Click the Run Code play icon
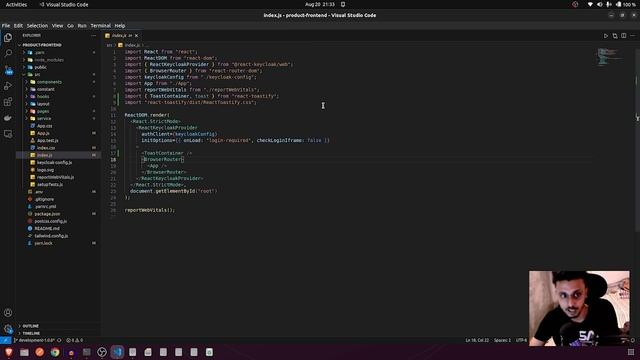 click(606, 36)
